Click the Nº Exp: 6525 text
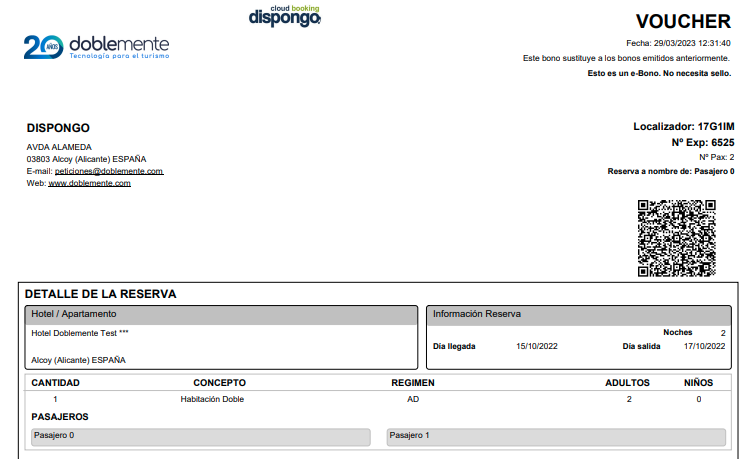The width and height of the screenshot is (751, 459). 703,142
